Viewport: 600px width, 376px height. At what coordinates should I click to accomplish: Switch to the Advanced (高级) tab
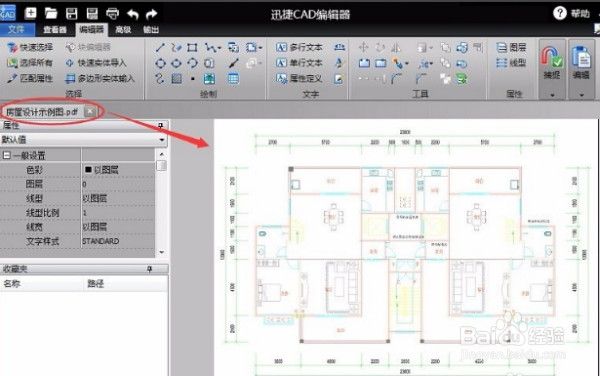click(123, 29)
